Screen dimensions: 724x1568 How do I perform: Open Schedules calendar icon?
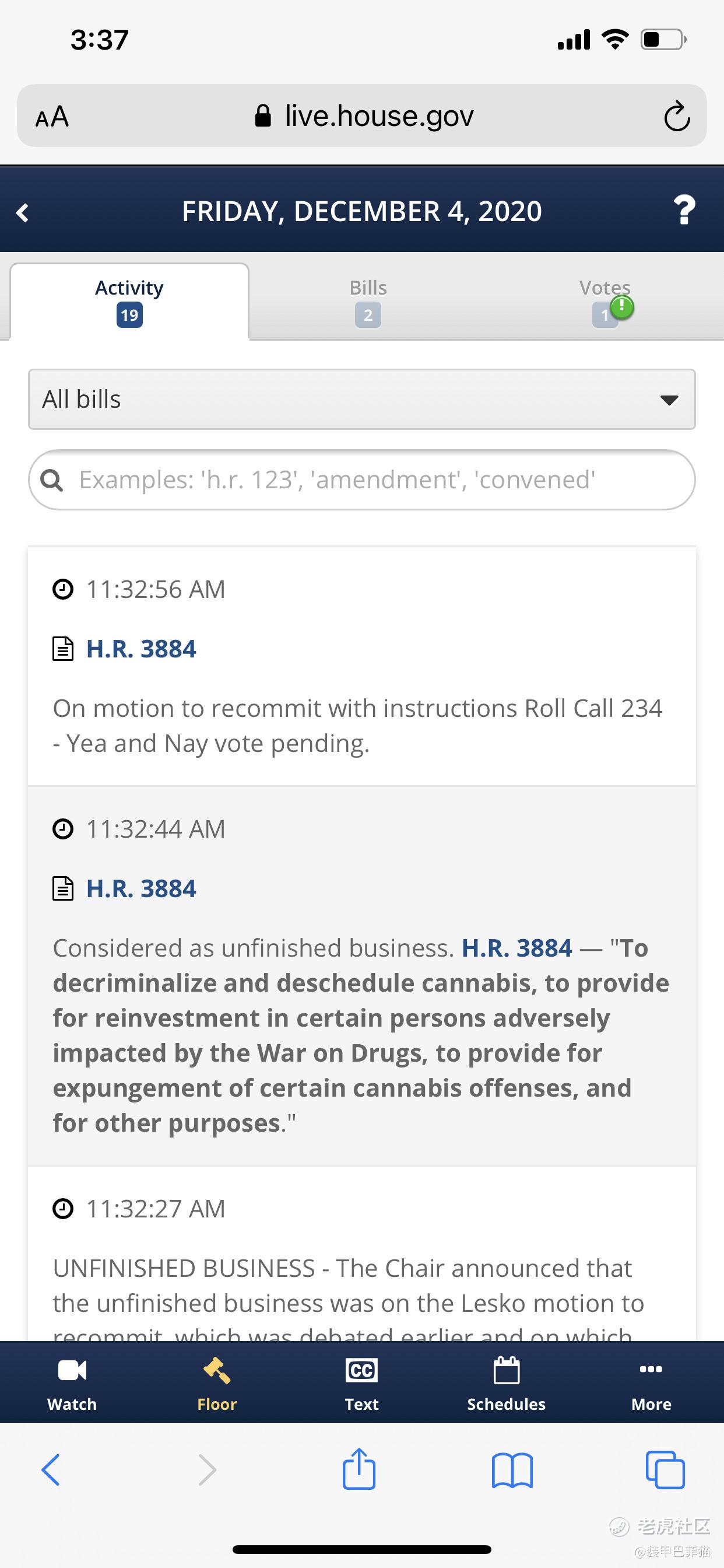pyautogui.click(x=506, y=1370)
